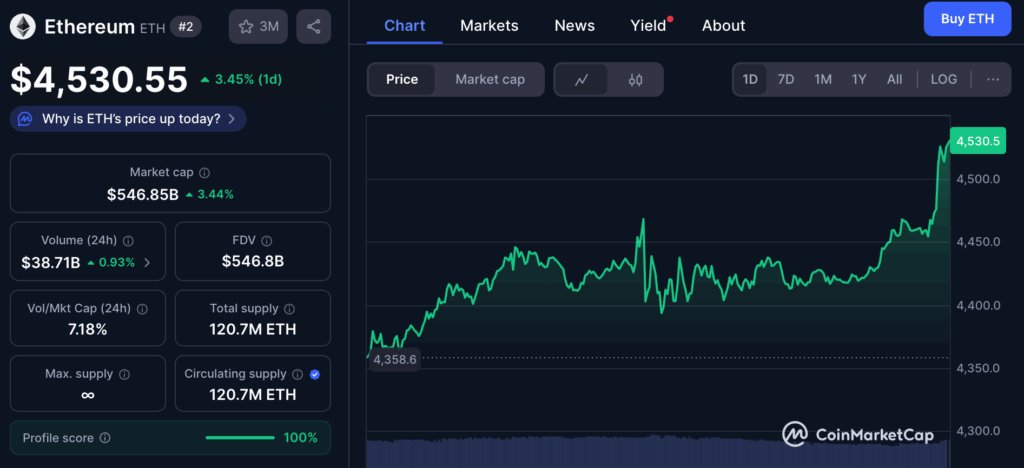Toggle chart to Price view
This screenshot has height=468, width=1024.
402,79
